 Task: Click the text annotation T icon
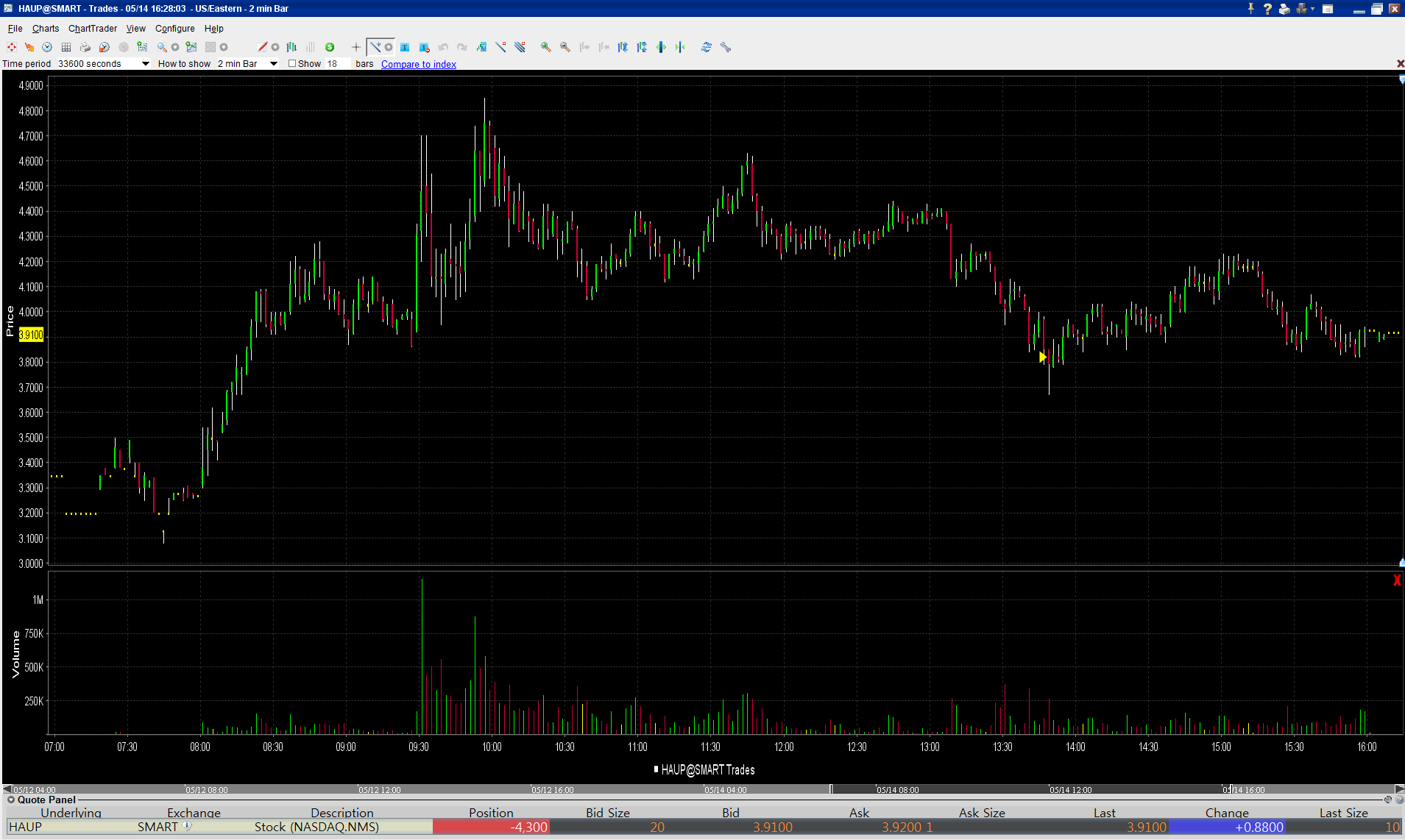pyautogui.click(x=405, y=47)
